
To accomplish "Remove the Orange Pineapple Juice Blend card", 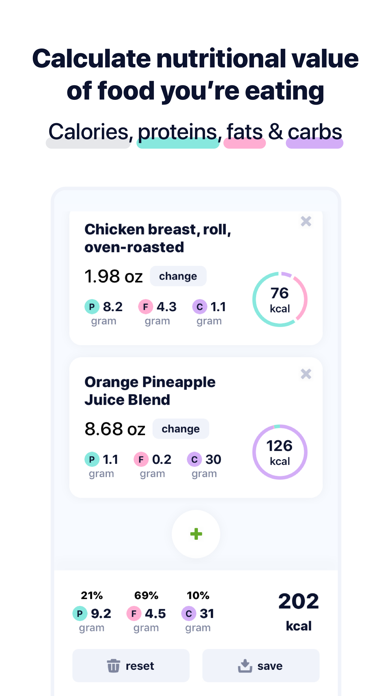I will click(306, 374).
